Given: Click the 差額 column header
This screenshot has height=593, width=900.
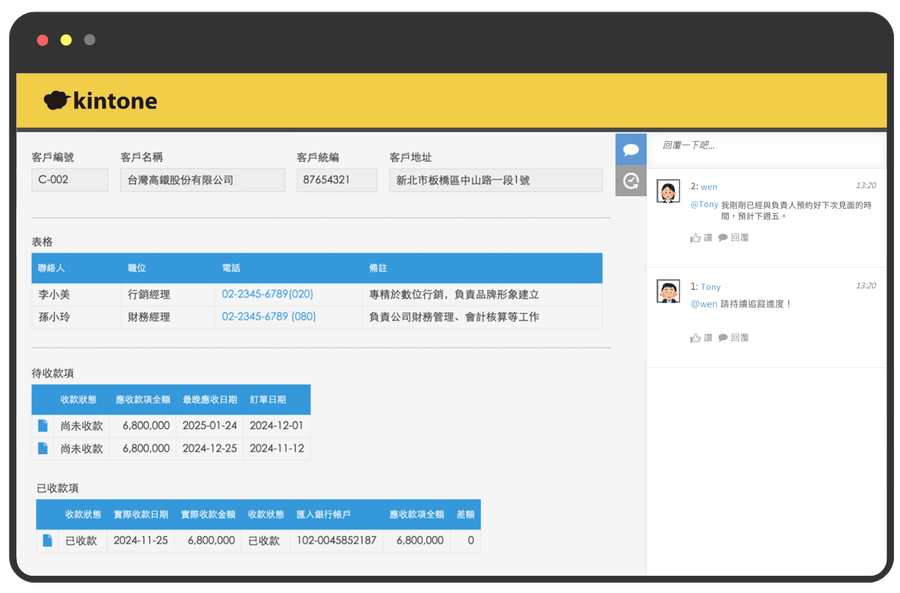Looking at the screenshot, I should click(465, 514).
